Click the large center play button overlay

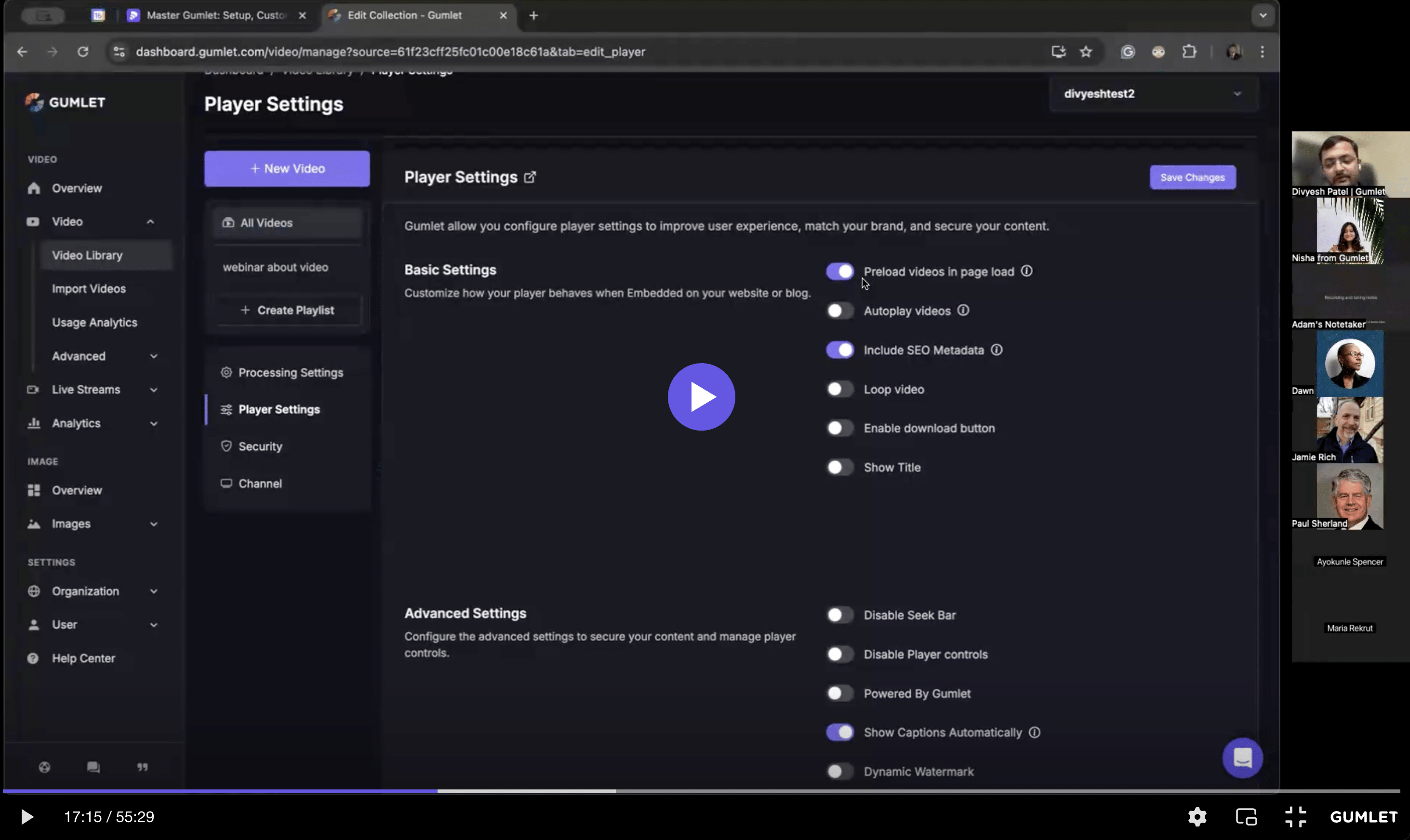click(701, 397)
